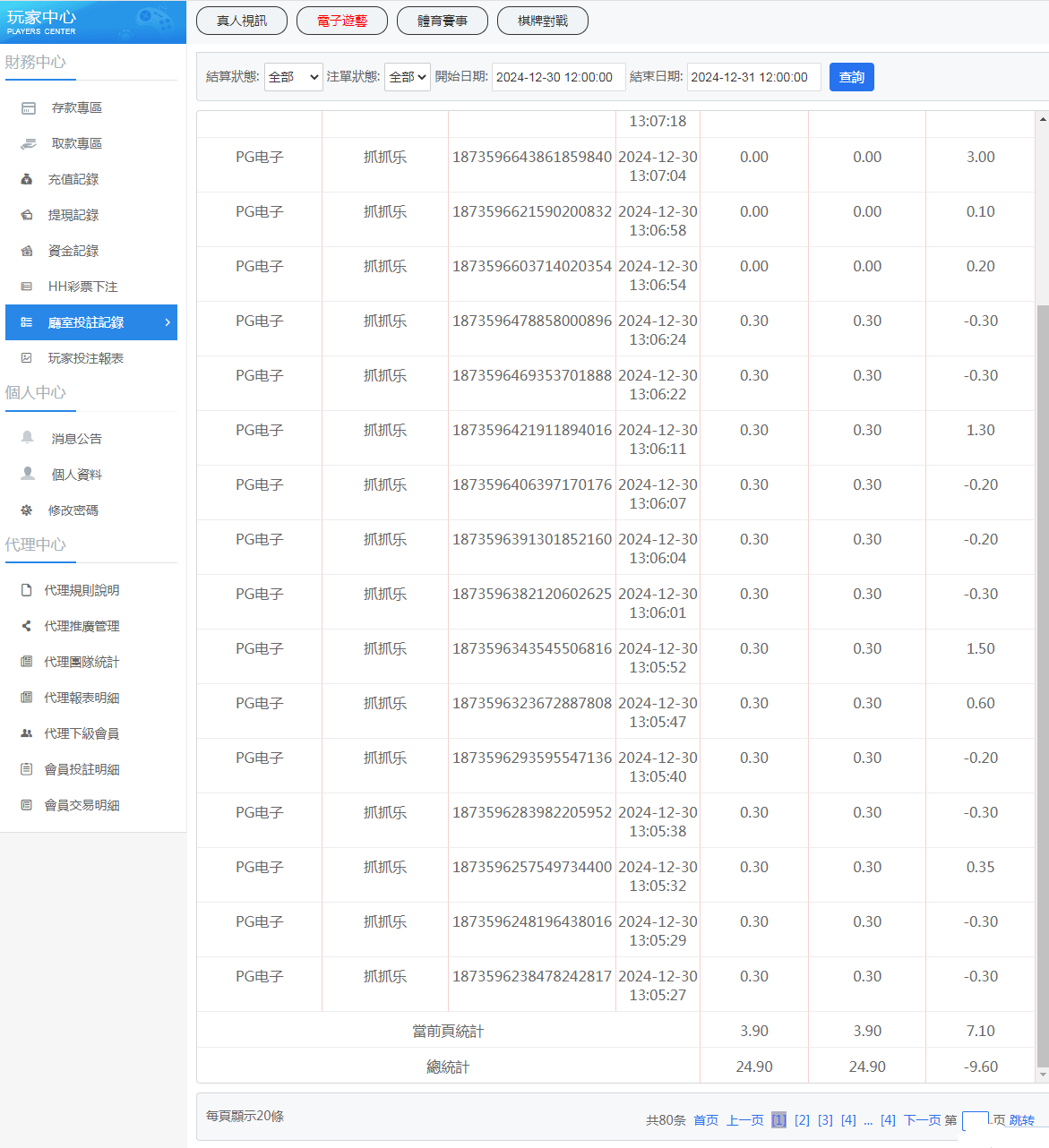Open the 注單狀態 dropdown
Image resolution: width=1049 pixels, height=1148 pixels.
(x=408, y=77)
